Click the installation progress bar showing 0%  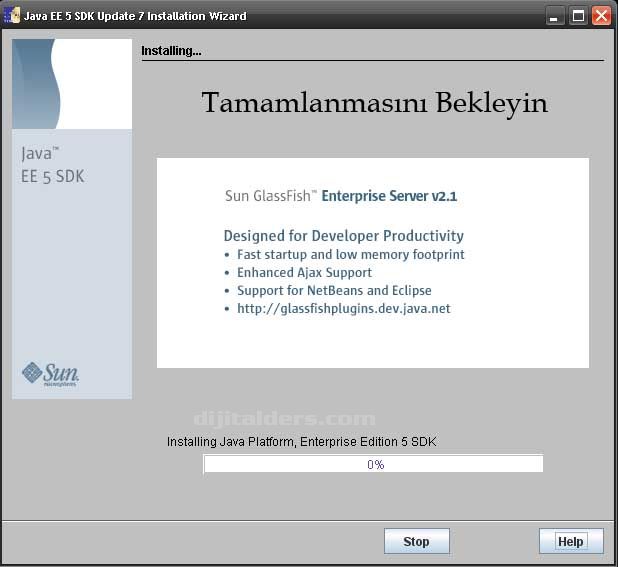coord(373,464)
